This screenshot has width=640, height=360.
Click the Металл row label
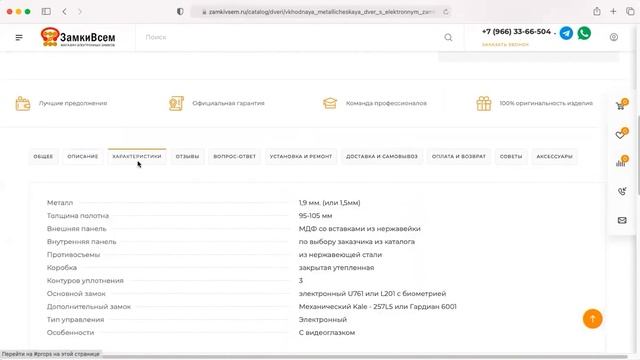point(60,202)
